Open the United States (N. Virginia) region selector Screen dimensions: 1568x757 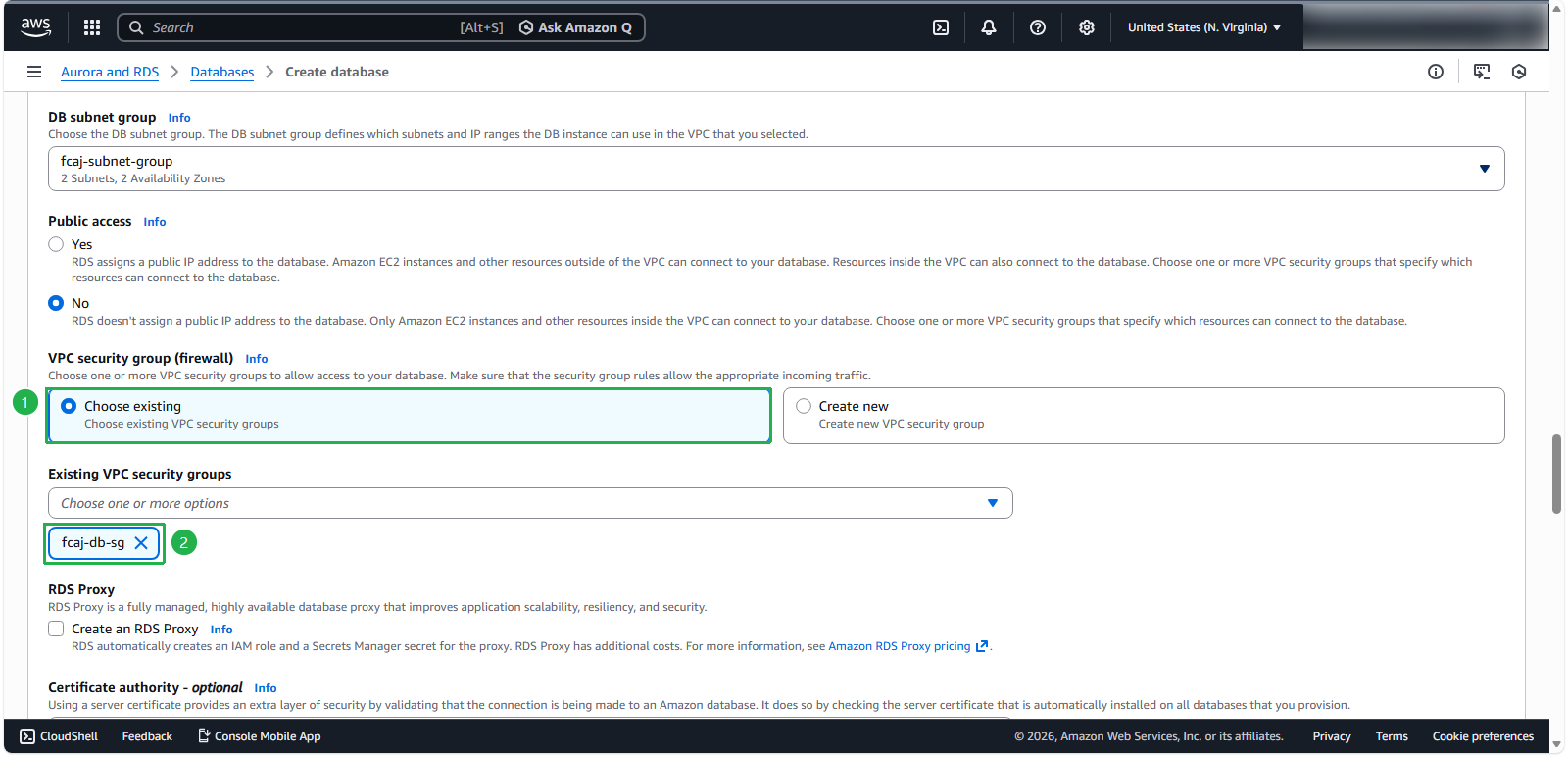(x=1204, y=27)
